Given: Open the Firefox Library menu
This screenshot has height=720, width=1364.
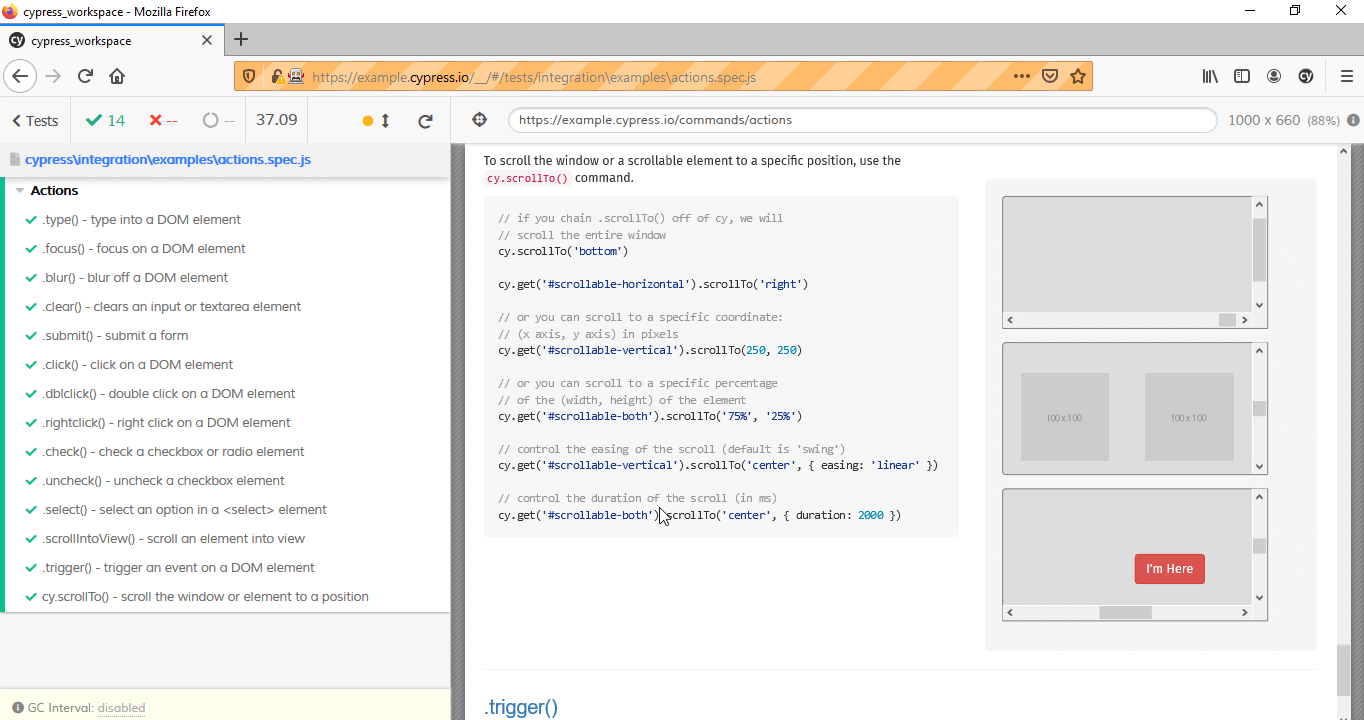Looking at the screenshot, I should (1209, 76).
